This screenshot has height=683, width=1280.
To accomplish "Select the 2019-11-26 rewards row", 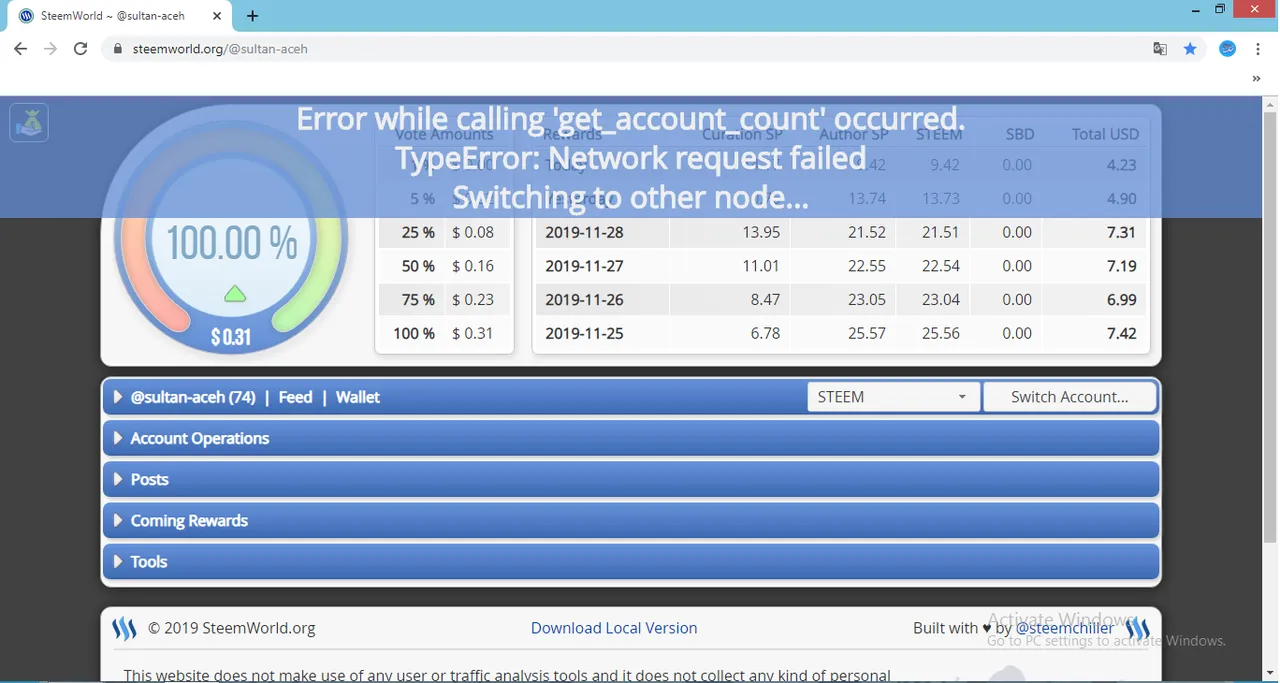I will tap(840, 300).
